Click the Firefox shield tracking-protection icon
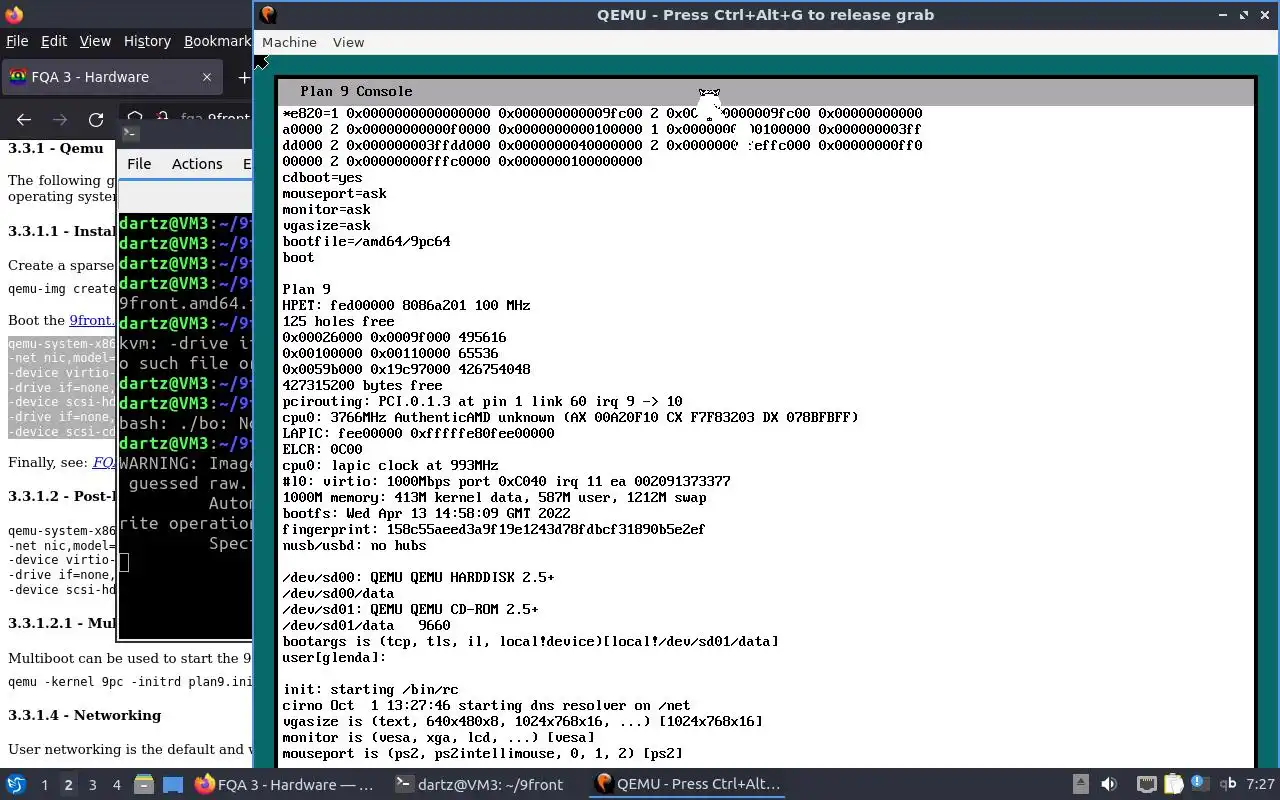 pyautogui.click(x=135, y=118)
